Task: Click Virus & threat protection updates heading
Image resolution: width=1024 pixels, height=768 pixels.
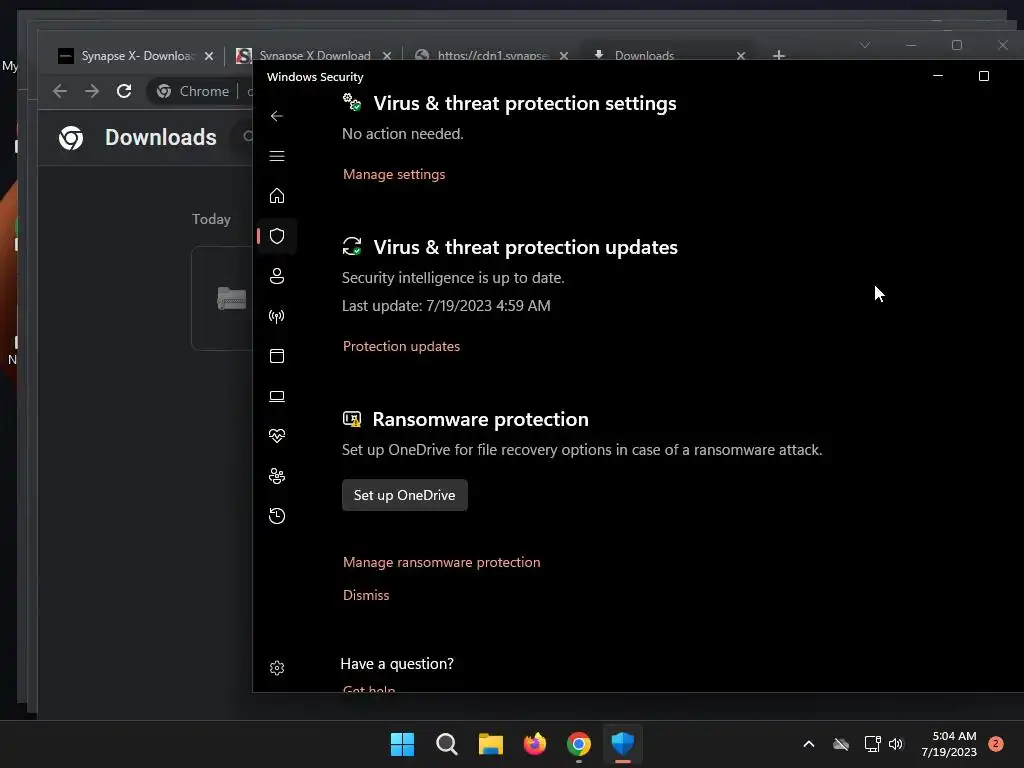Action: [x=525, y=248]
